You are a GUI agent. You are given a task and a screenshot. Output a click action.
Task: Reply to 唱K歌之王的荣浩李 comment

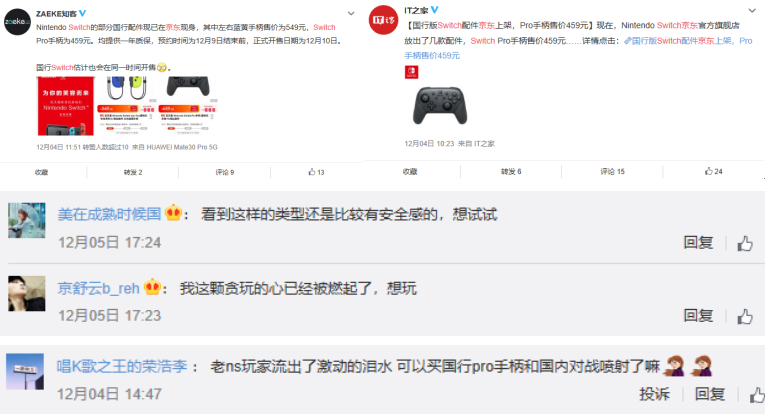click(x=710, y=394)
